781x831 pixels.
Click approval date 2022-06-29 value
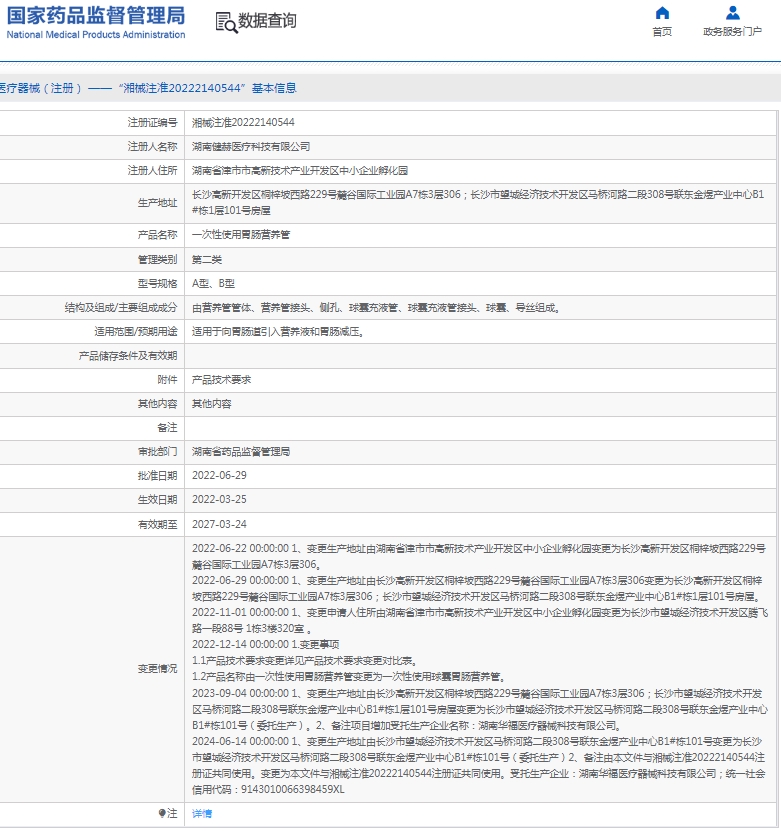(219, 475)
